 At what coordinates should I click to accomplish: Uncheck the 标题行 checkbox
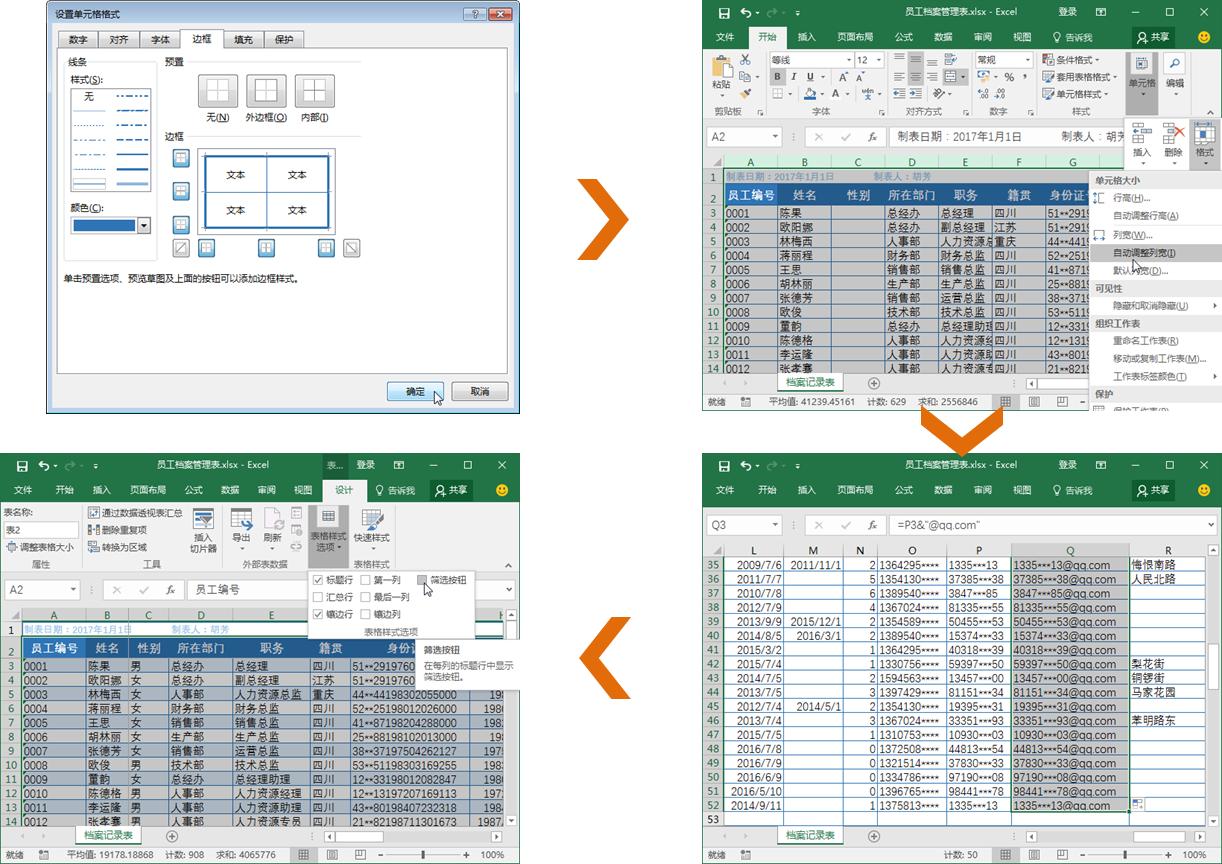(x=318, y=580)
